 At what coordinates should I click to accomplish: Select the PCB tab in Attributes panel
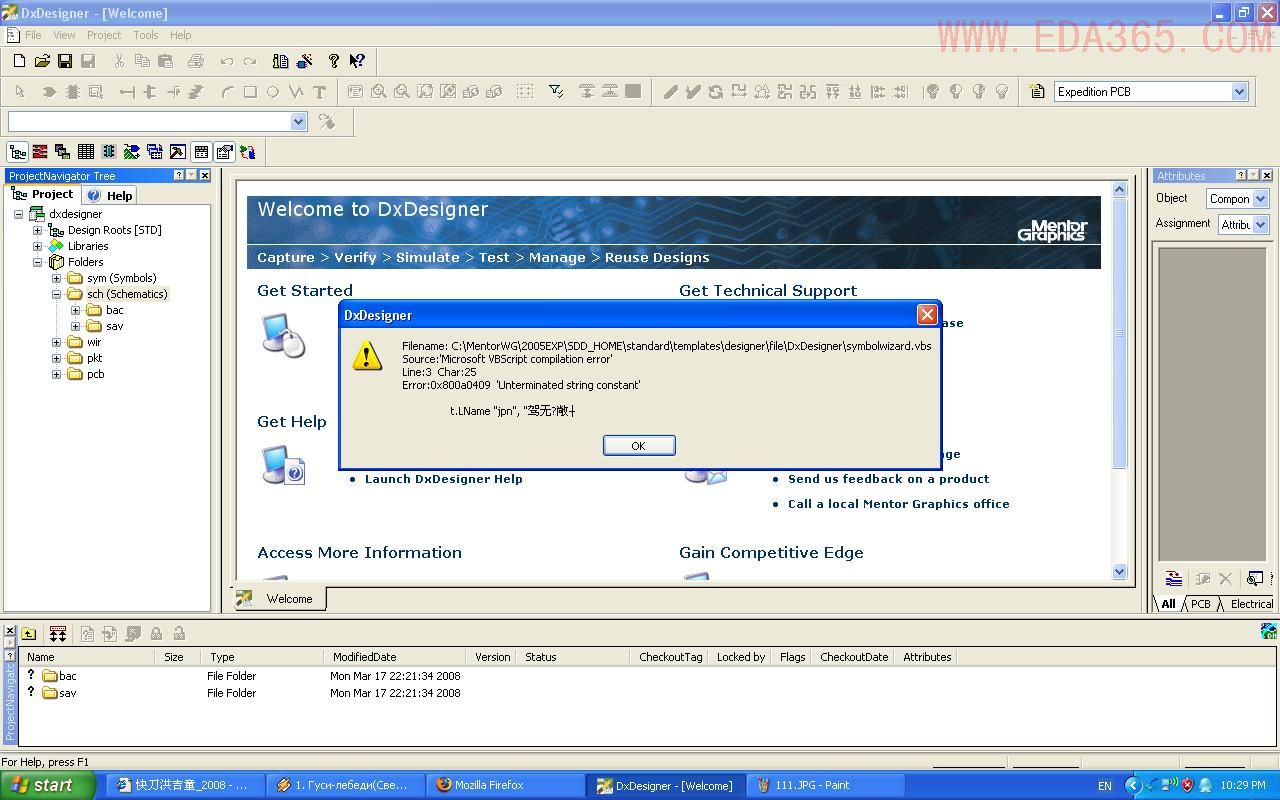point(1200,604)
